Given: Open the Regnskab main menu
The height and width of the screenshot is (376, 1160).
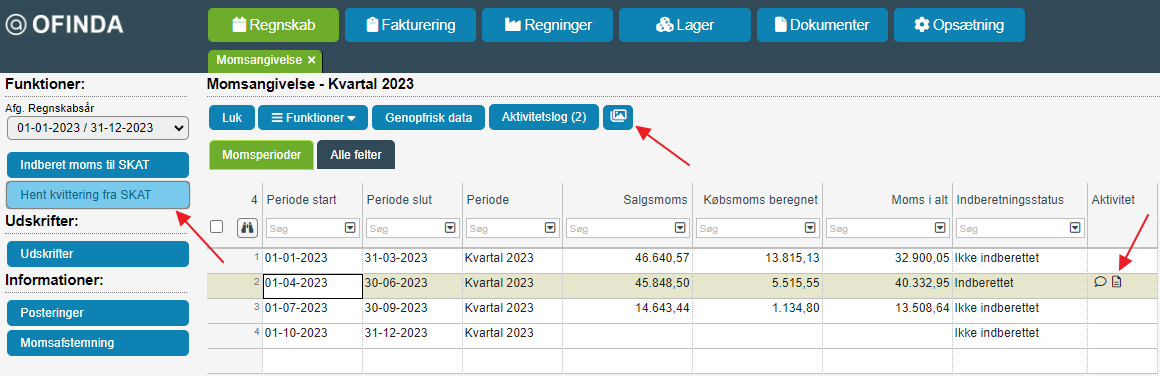Looking at the screenshot, I should [273, 25].
